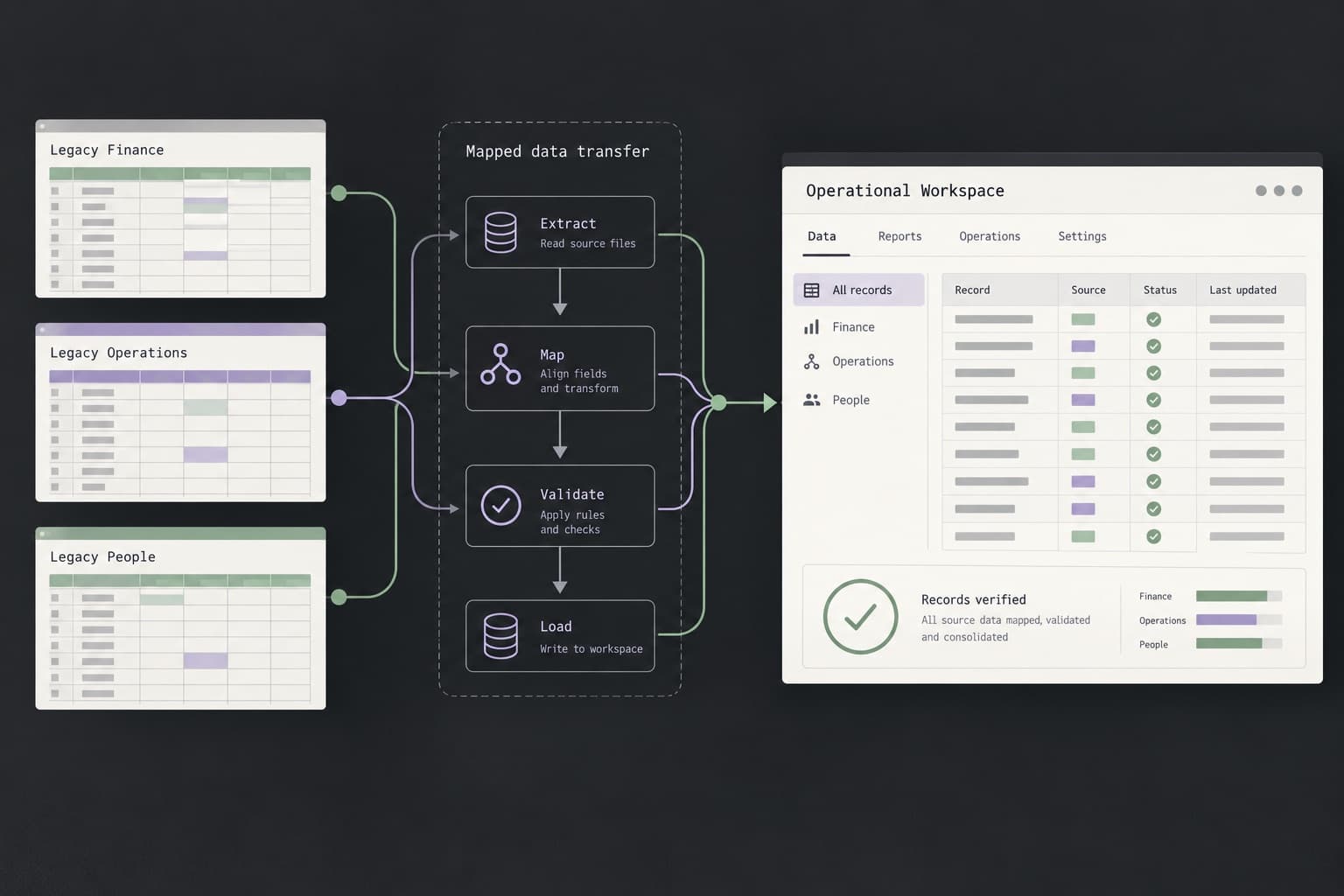Click "All source data mapped, validated" text
1344x896 pixels.
pos(1005,620)
